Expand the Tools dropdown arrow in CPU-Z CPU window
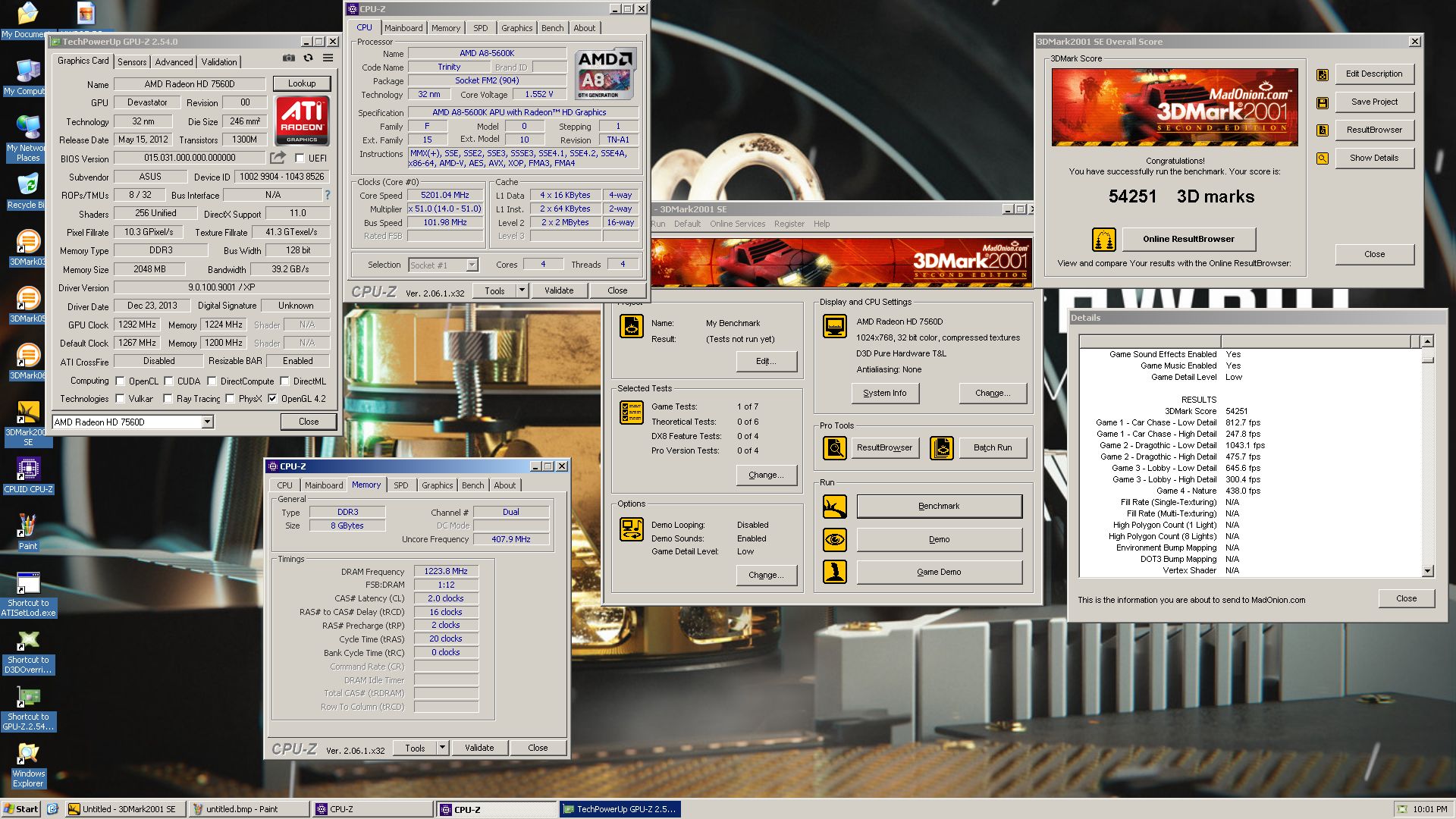 pyautogui.click(x=522, y=290)
